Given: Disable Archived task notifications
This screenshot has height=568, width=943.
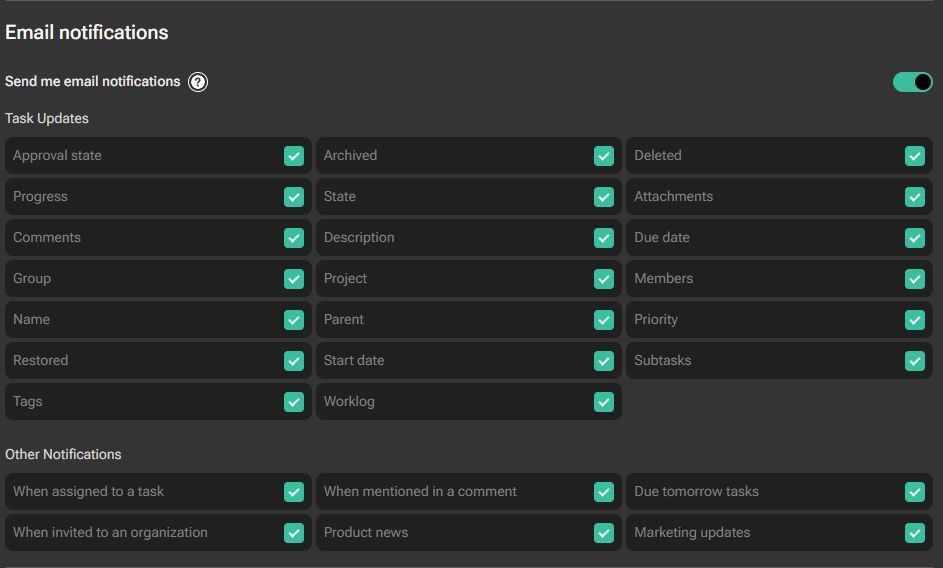Looking at the screenshot, I should [x=604, y=156].
